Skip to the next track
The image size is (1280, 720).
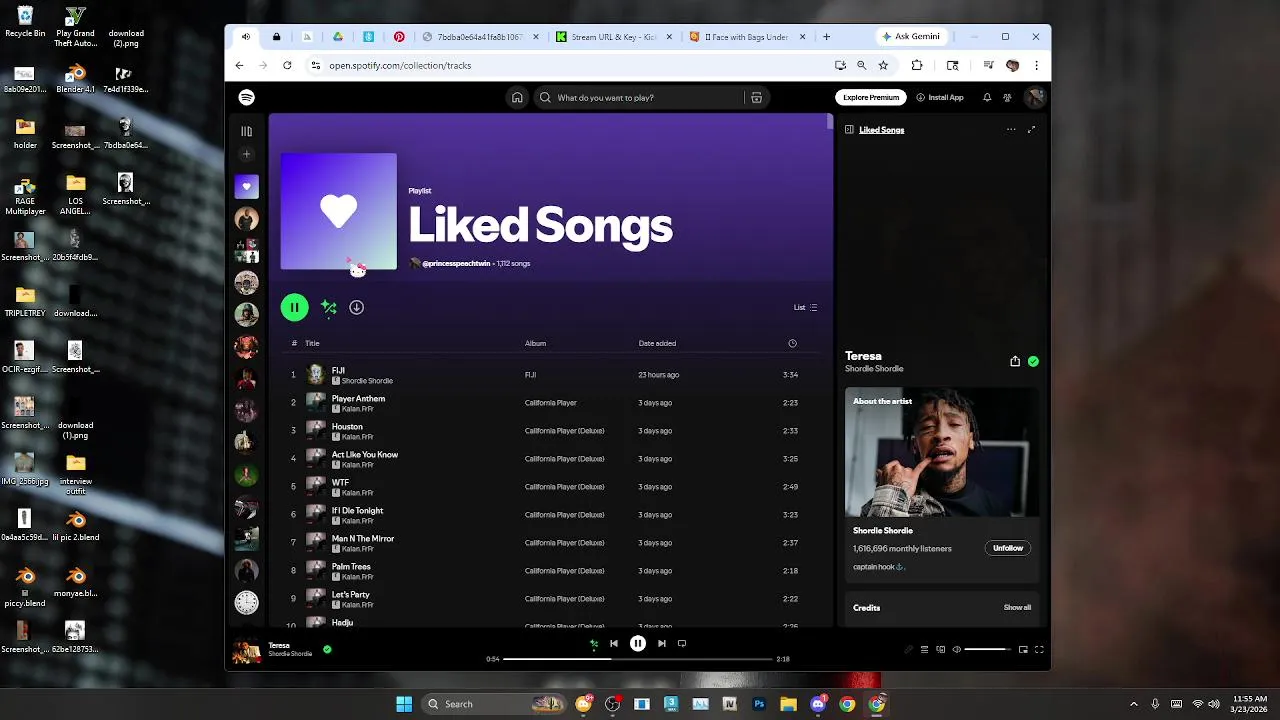coord(662,644)
